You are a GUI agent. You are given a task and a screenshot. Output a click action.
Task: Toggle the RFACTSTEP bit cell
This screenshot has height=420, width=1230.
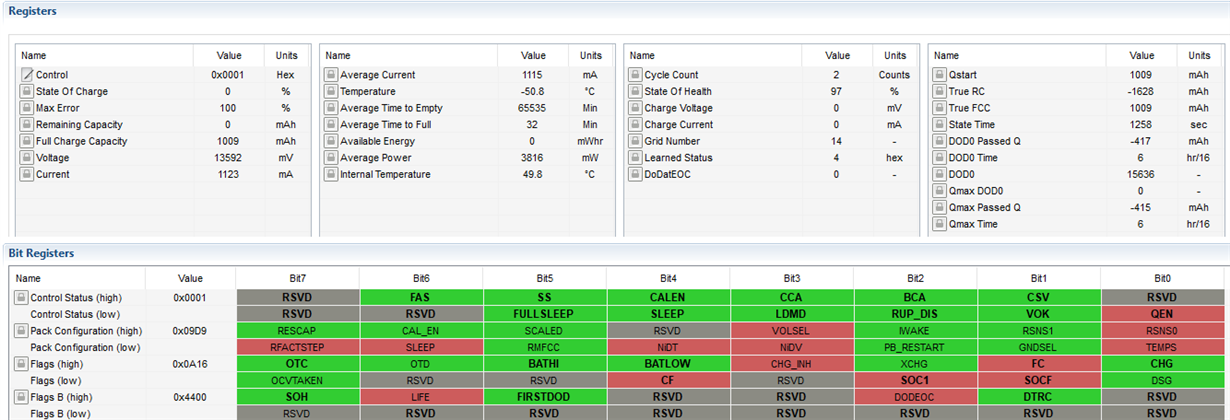click(x=298, y=347)
